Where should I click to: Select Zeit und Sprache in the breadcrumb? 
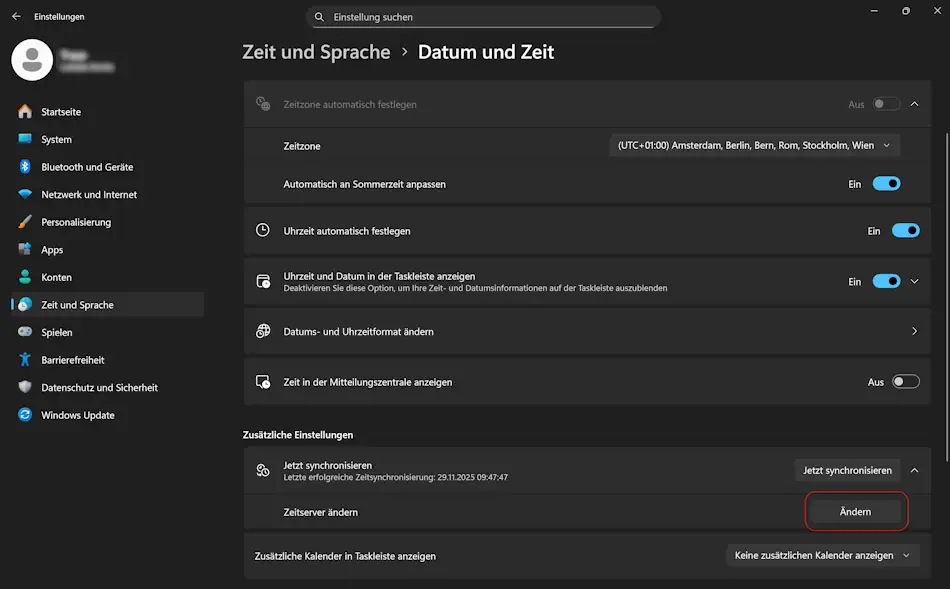[x=315, y=51]
